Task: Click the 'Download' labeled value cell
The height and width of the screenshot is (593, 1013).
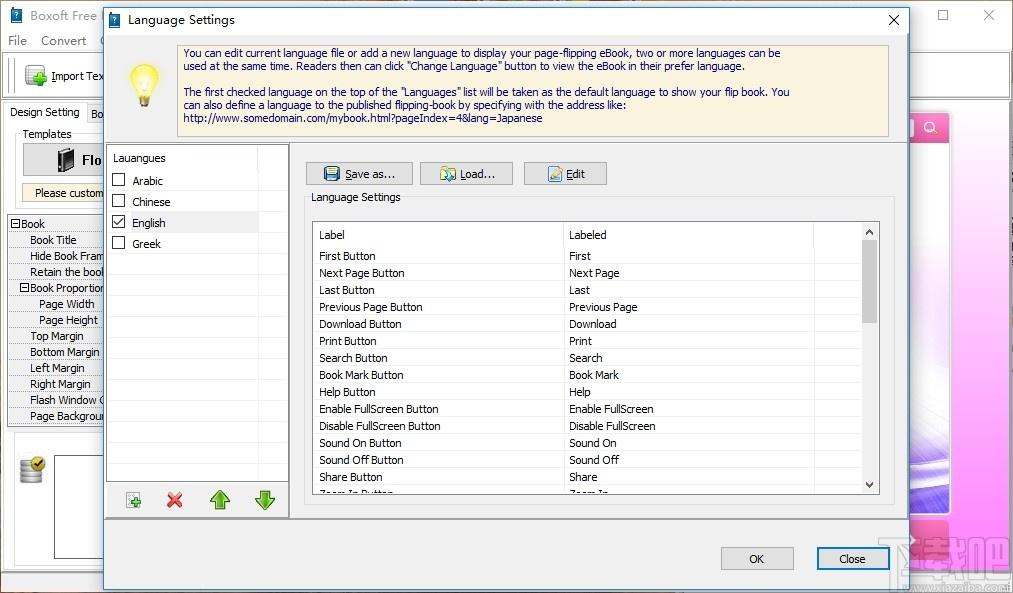Action: (x=689, y=324)
